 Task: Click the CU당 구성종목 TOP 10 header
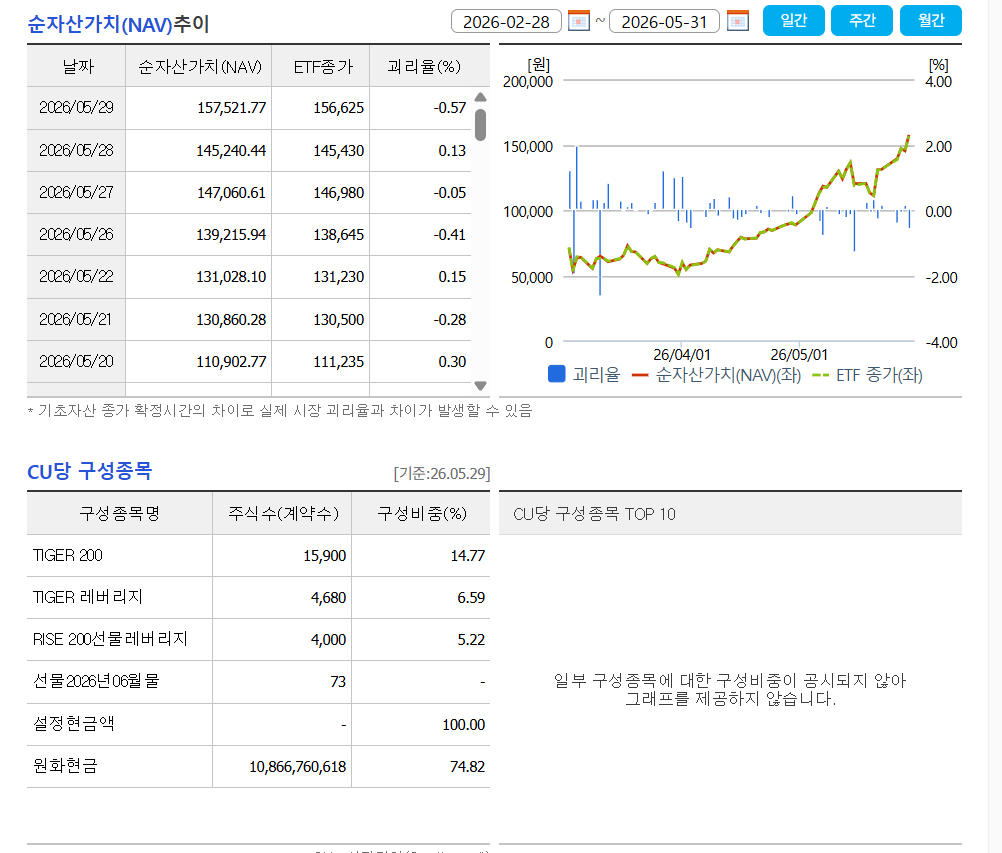pos(594,514)
